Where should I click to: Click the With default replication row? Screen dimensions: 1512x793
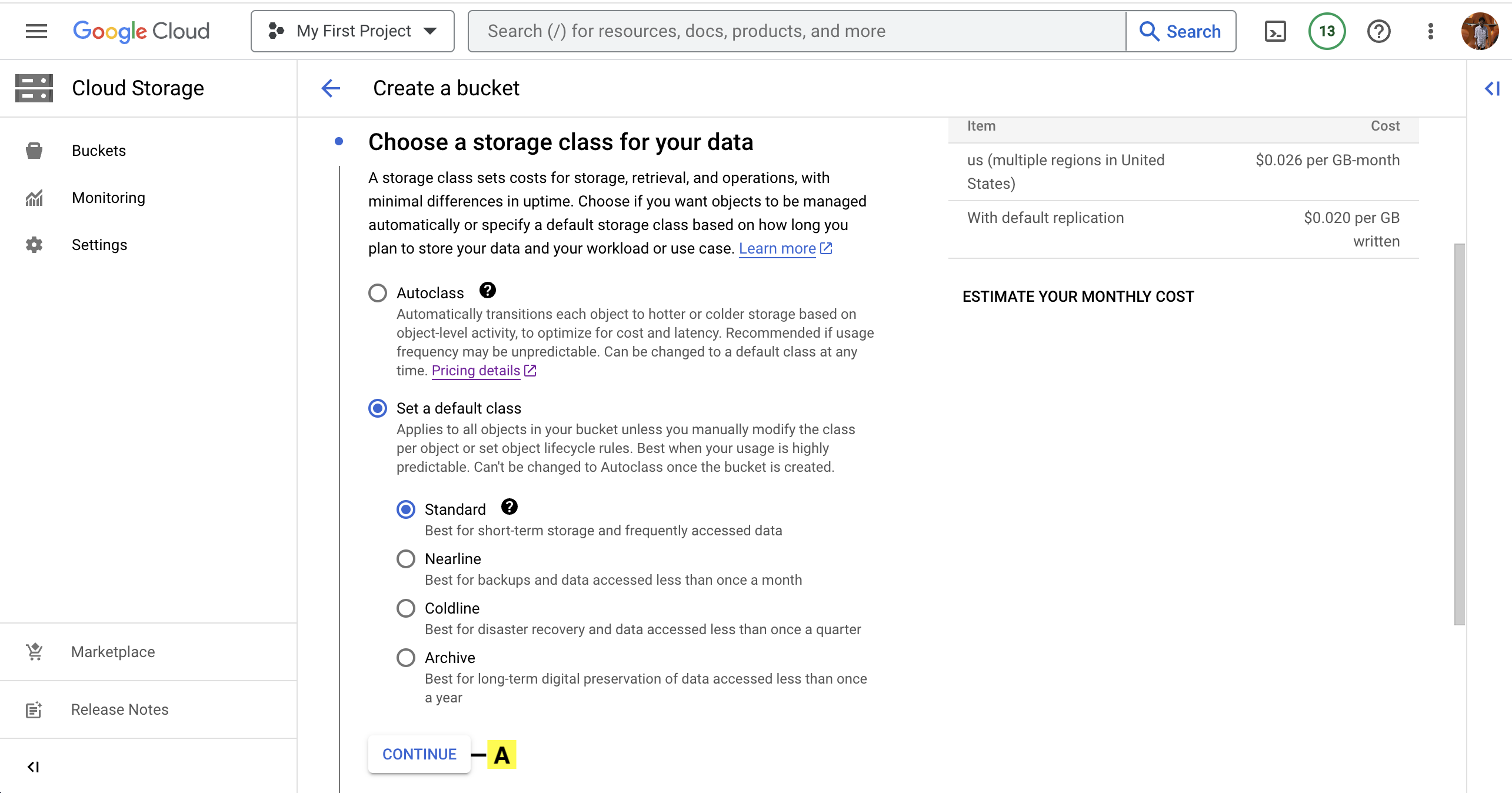click(1184, 229)
